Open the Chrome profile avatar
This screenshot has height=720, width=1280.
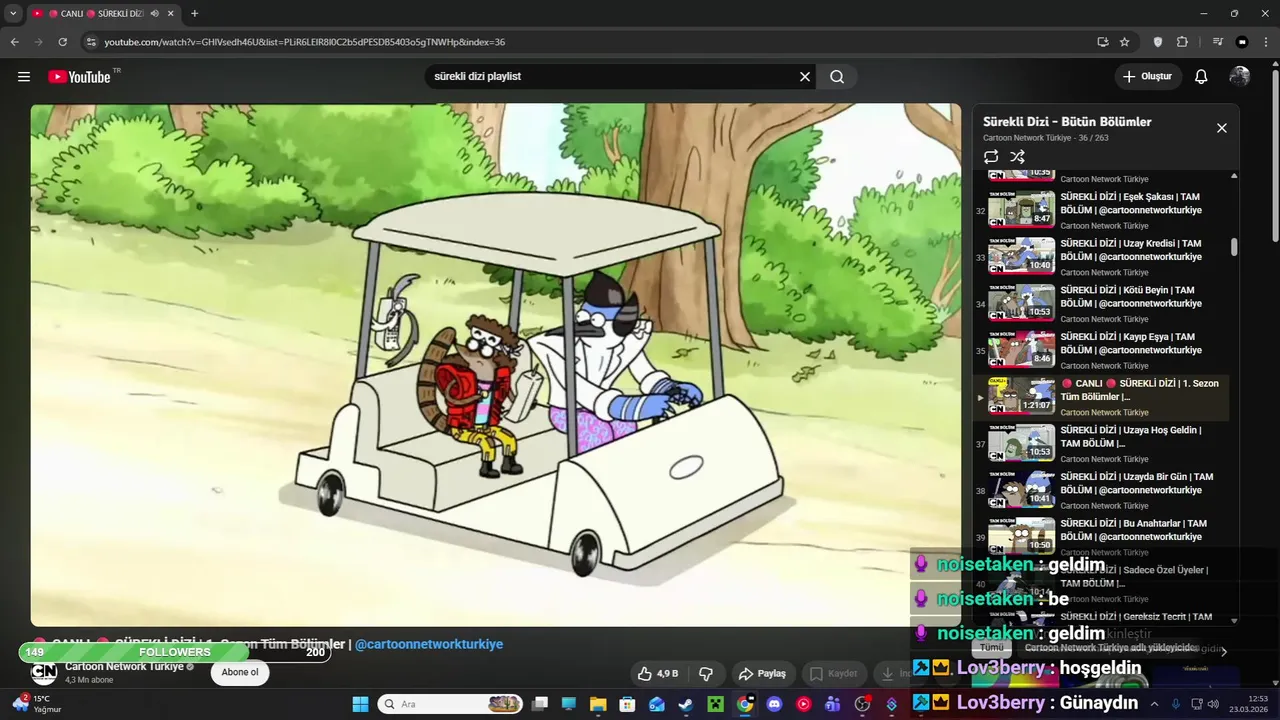(x=1242, y=42)
